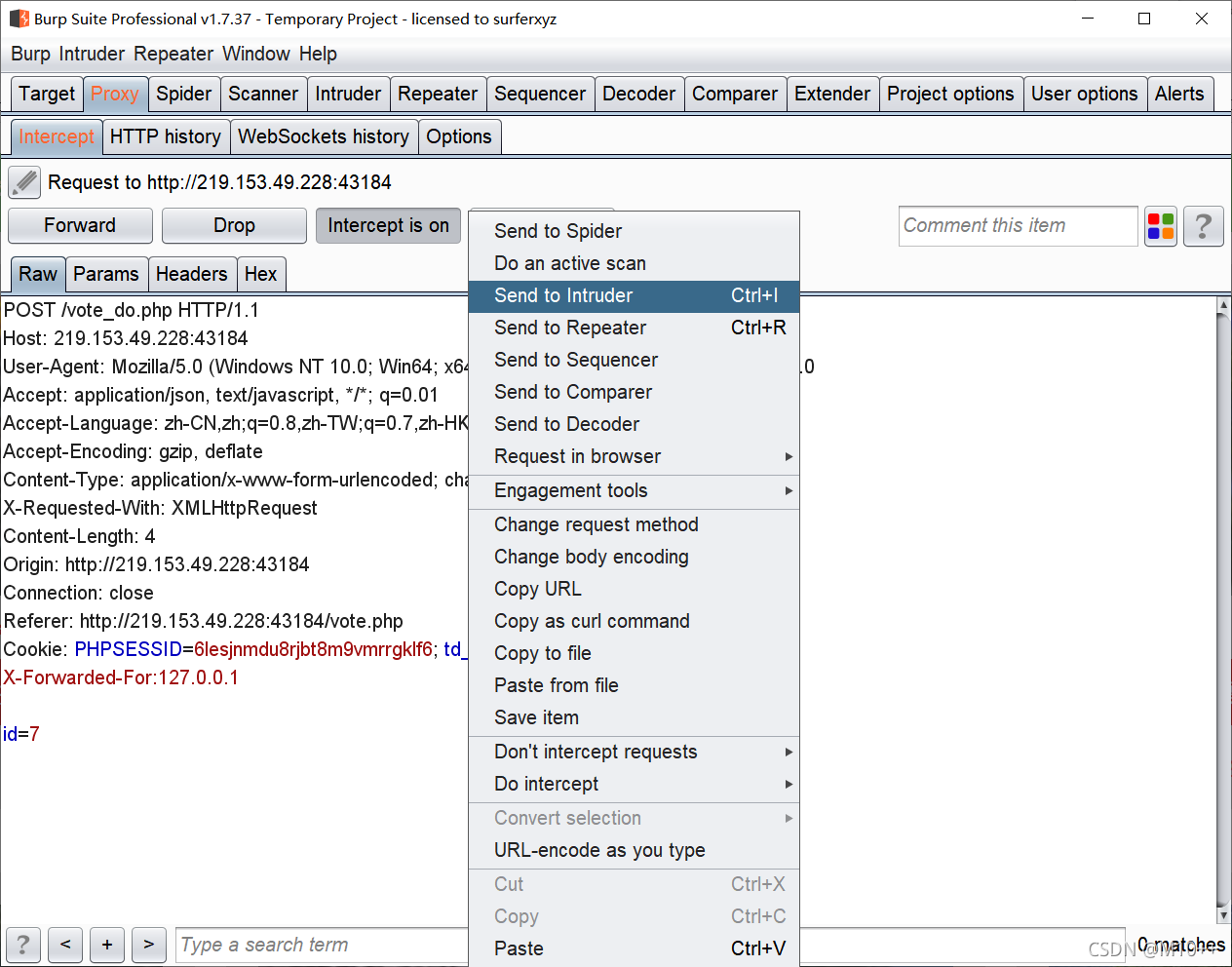The width and height of the screenshot is (1232, 967).
Task: Toggle the Intercept is on button
Action: pos(388,225)
